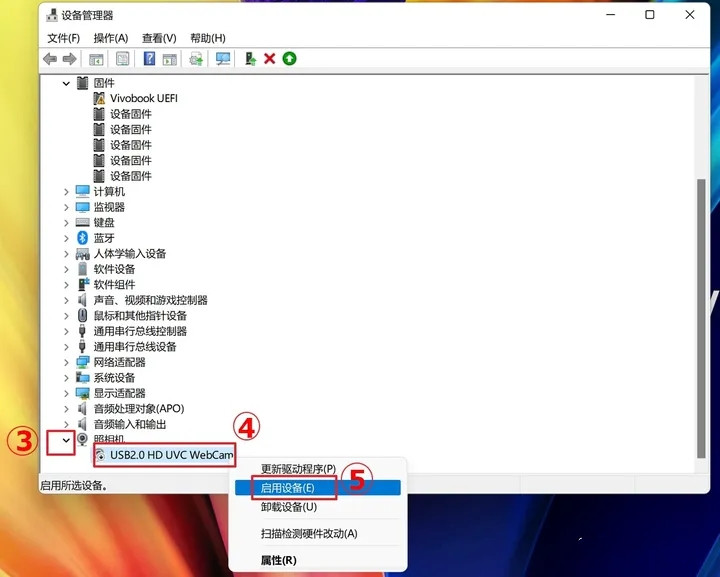Screen dimensions: 720x577
Task: Expand the 显示适配器 category
Action: point(66,393)
